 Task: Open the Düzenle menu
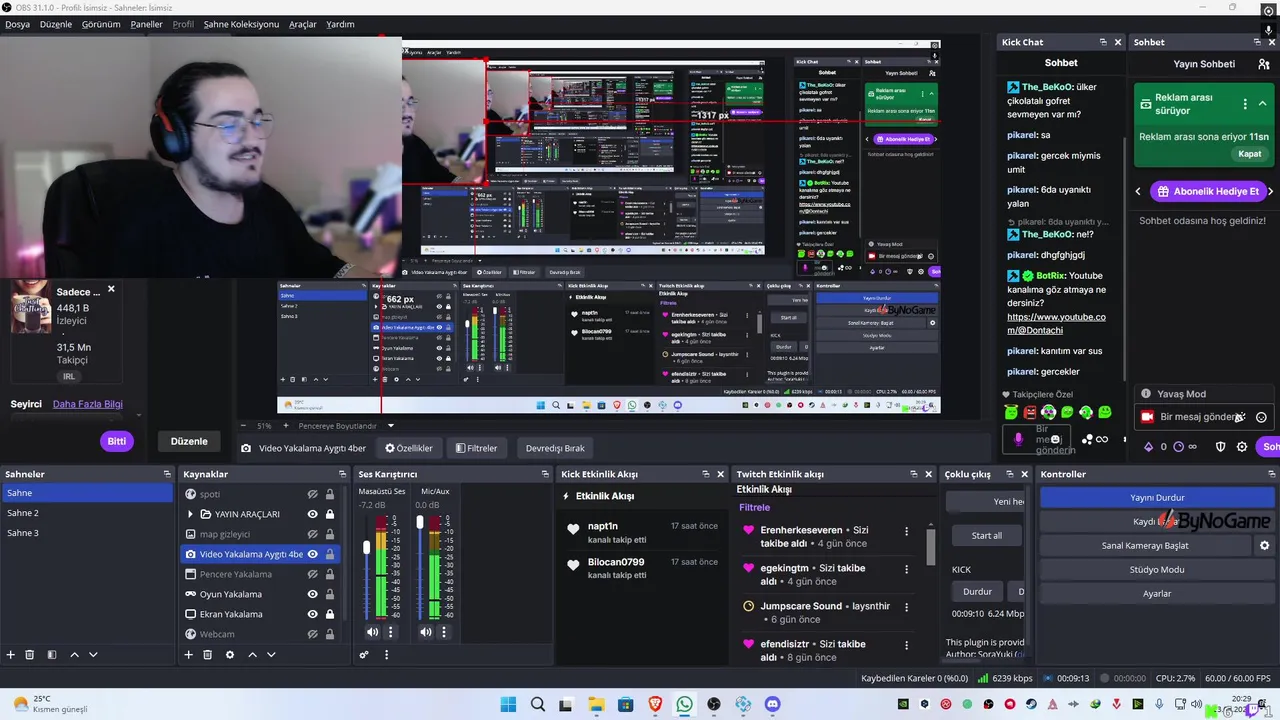(56, 24)
